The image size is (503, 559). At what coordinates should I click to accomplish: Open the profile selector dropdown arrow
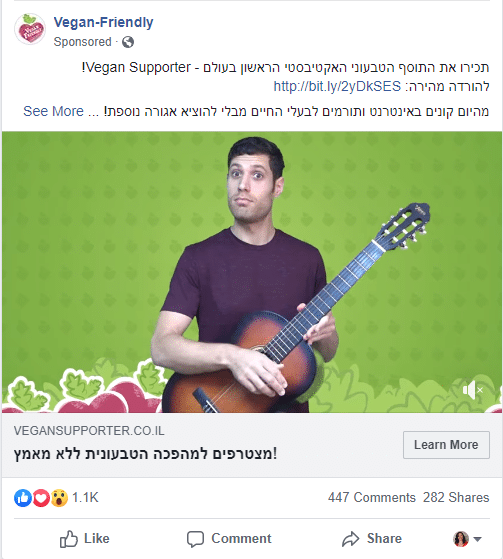(x=478, y=539)
